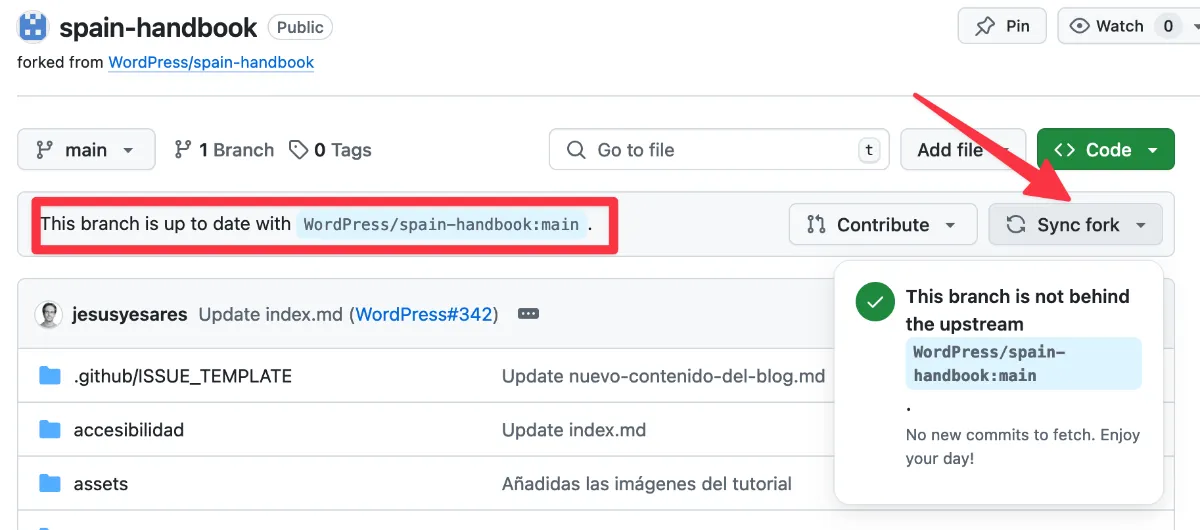Click the eye icon on Watch button
This screenshot has width=1200, height=530.
[x=1079, y=26]
